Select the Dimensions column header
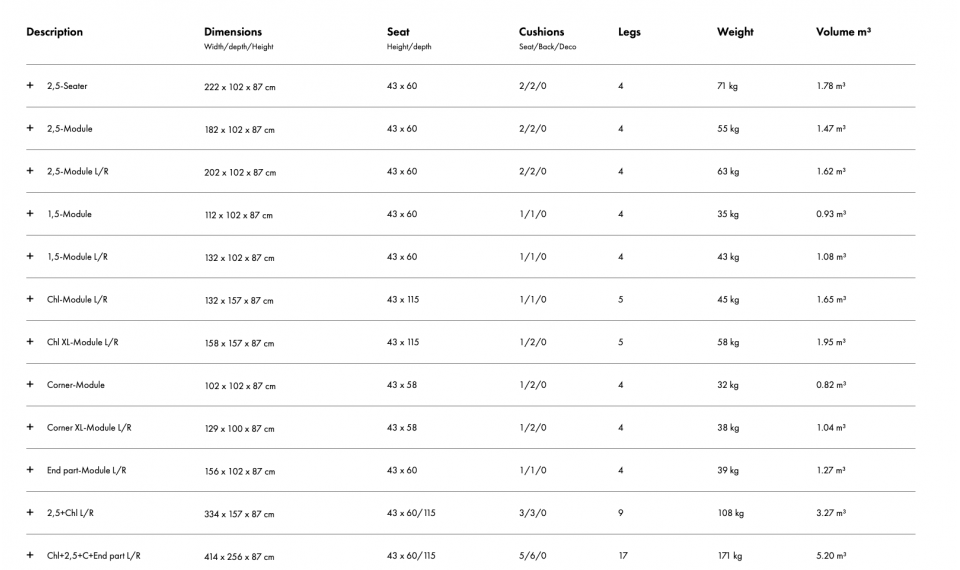 click(233, 32)
